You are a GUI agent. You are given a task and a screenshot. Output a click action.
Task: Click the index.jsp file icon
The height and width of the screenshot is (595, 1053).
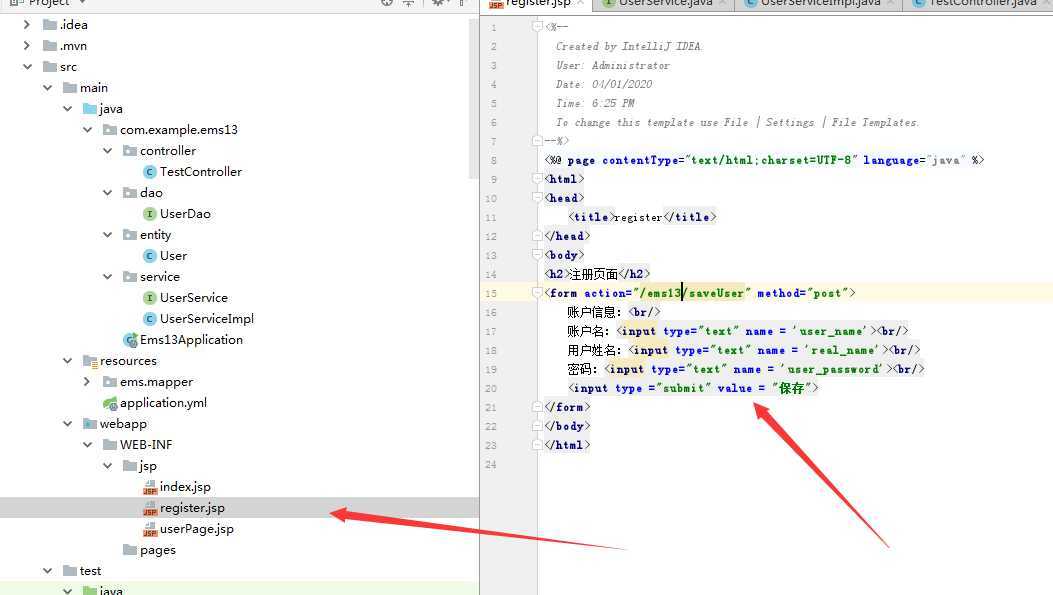pyautogui.click(x=150, y=487)
